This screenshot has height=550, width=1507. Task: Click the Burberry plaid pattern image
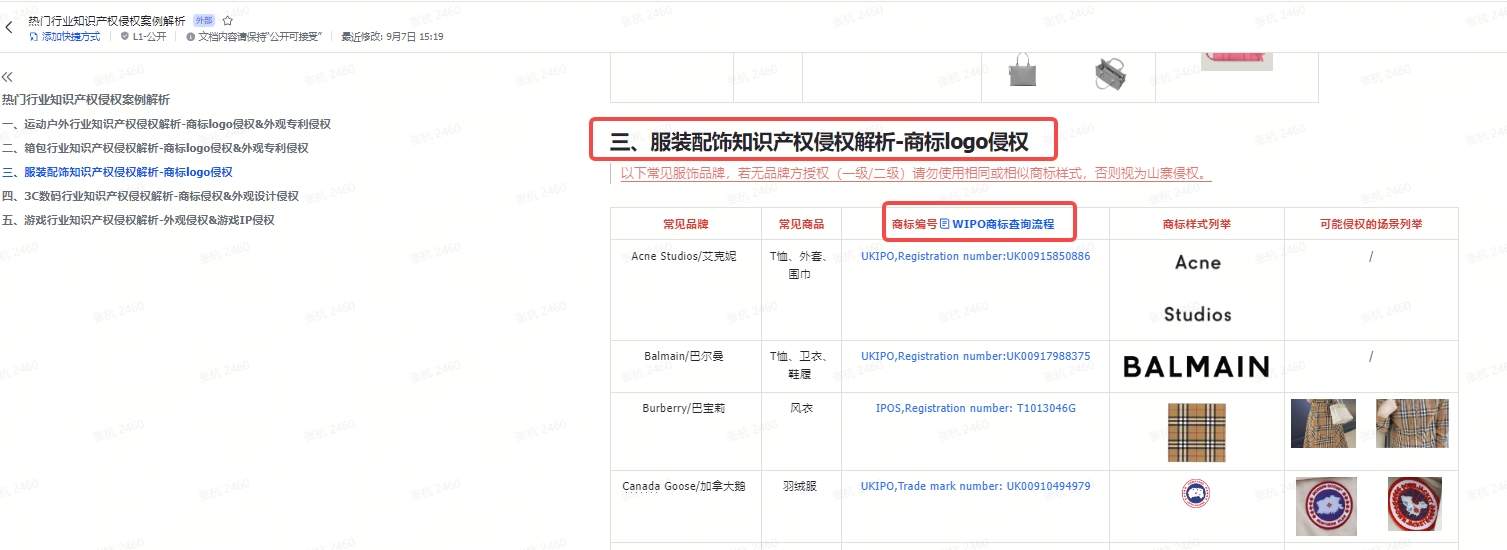(1196, 432)
